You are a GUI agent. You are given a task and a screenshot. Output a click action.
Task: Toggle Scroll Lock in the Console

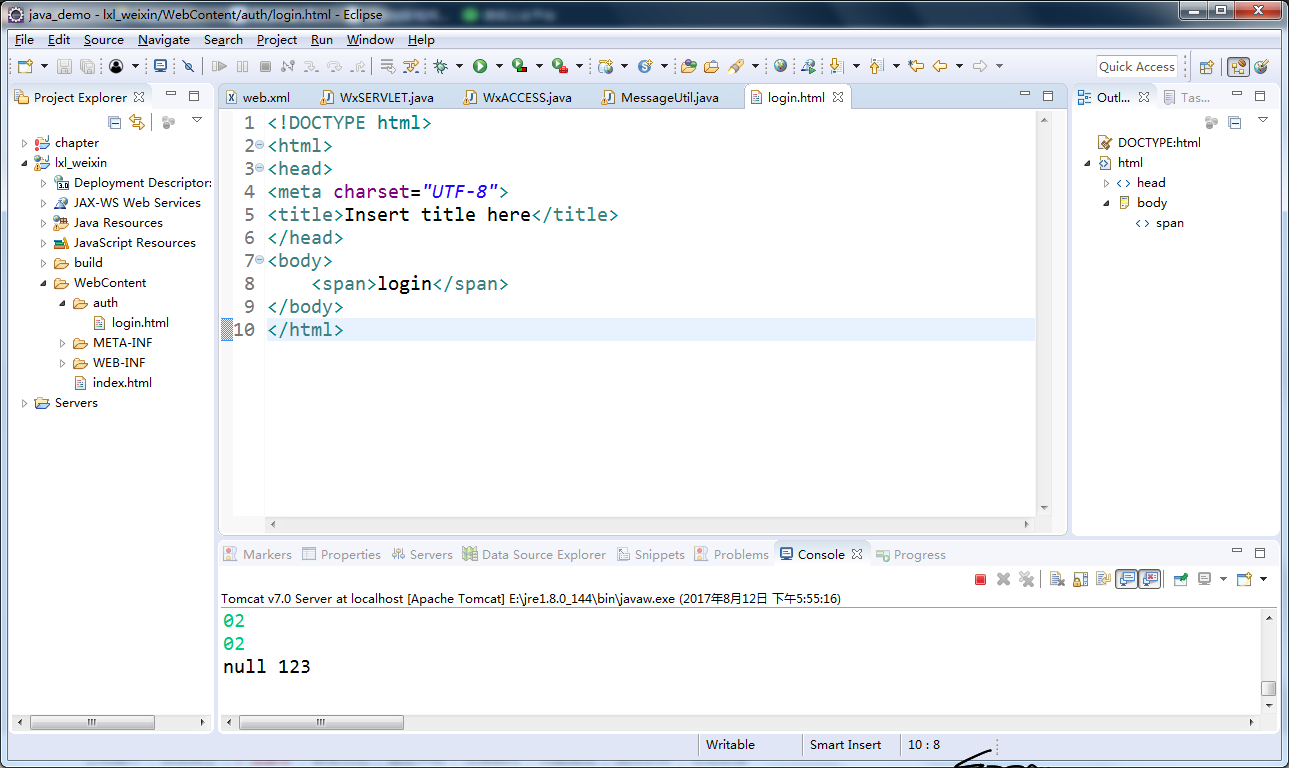point(1079,579)
